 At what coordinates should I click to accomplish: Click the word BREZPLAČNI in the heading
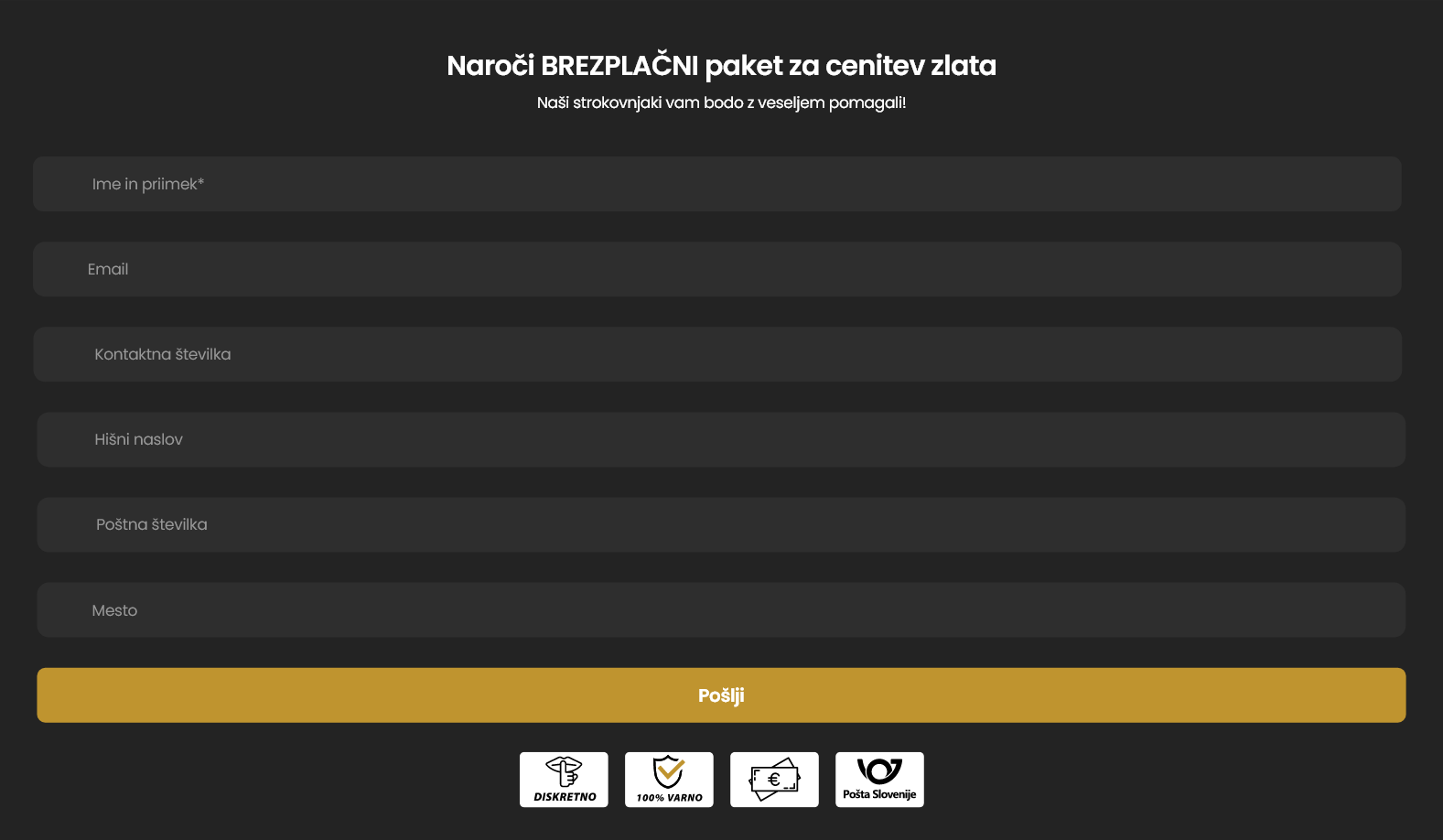[619, 66]
